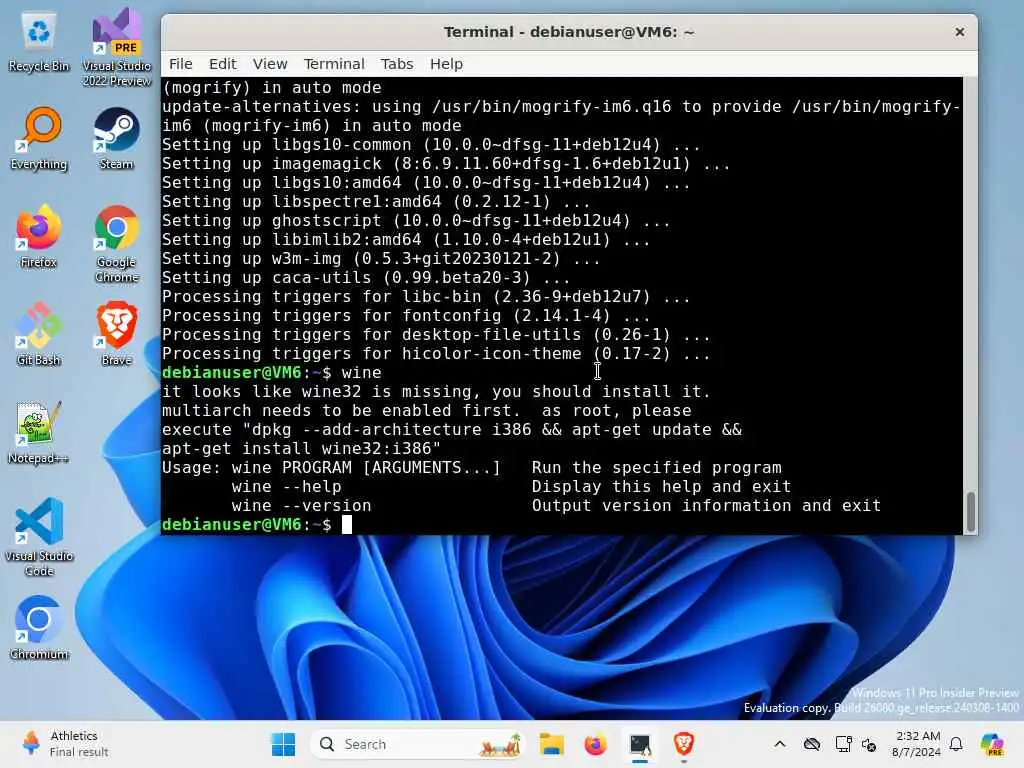Image resolution: width=1024 pixels, height=768 pixels.
Task: Open the Everything search desktop shortcut
Action: [39, 139]
